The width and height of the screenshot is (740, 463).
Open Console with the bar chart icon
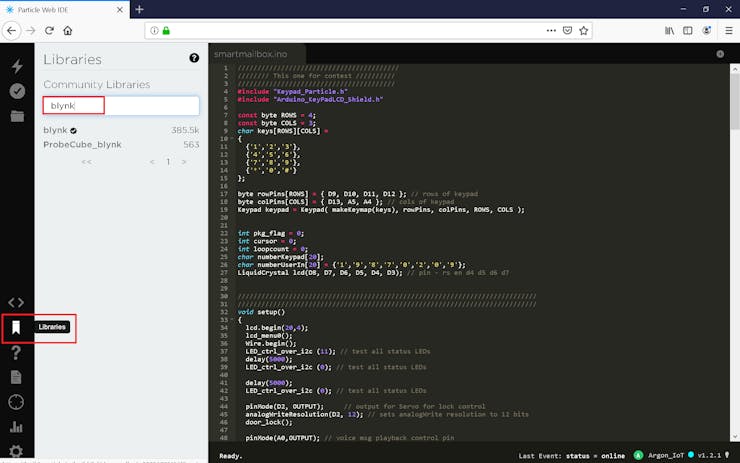[x=16, y=427]
